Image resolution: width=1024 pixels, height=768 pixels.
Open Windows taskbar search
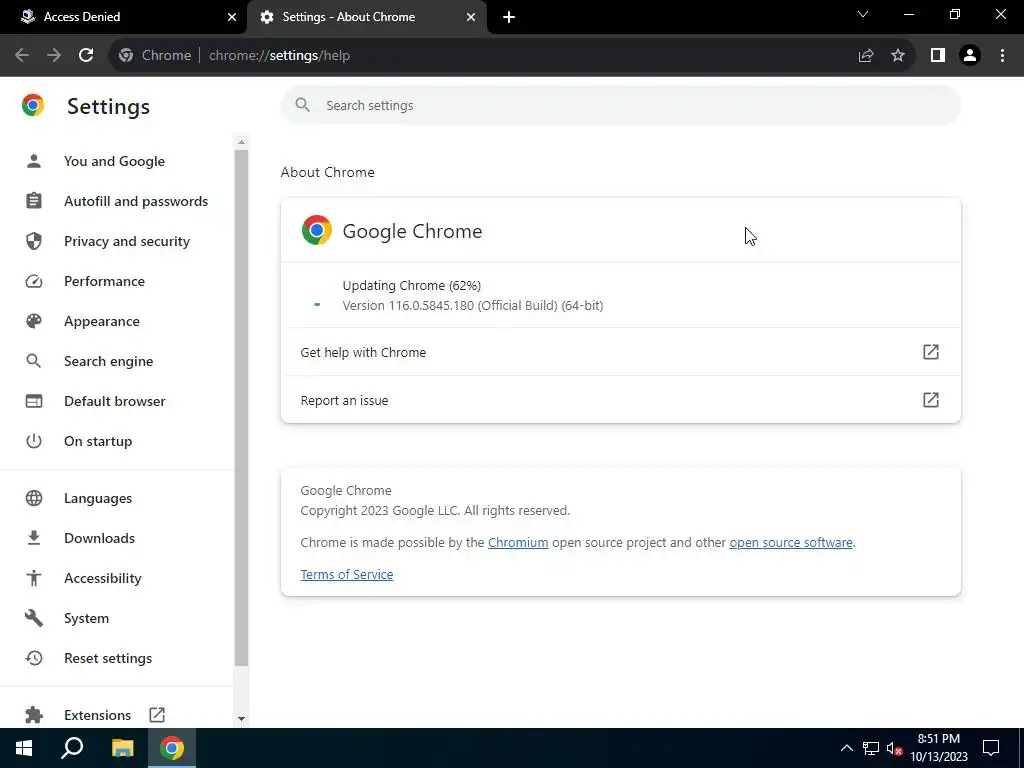[x=72, y=748]
